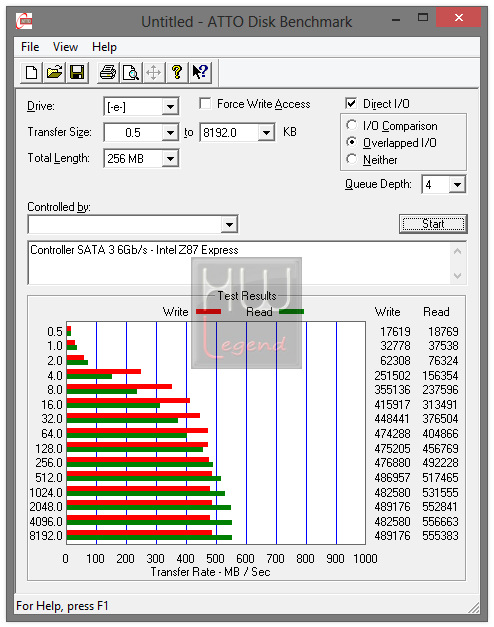Open the minimum Transfer Size 0.5 dropdown
Viewport: 494px width, 627px height.
click(x=170, y=132)
